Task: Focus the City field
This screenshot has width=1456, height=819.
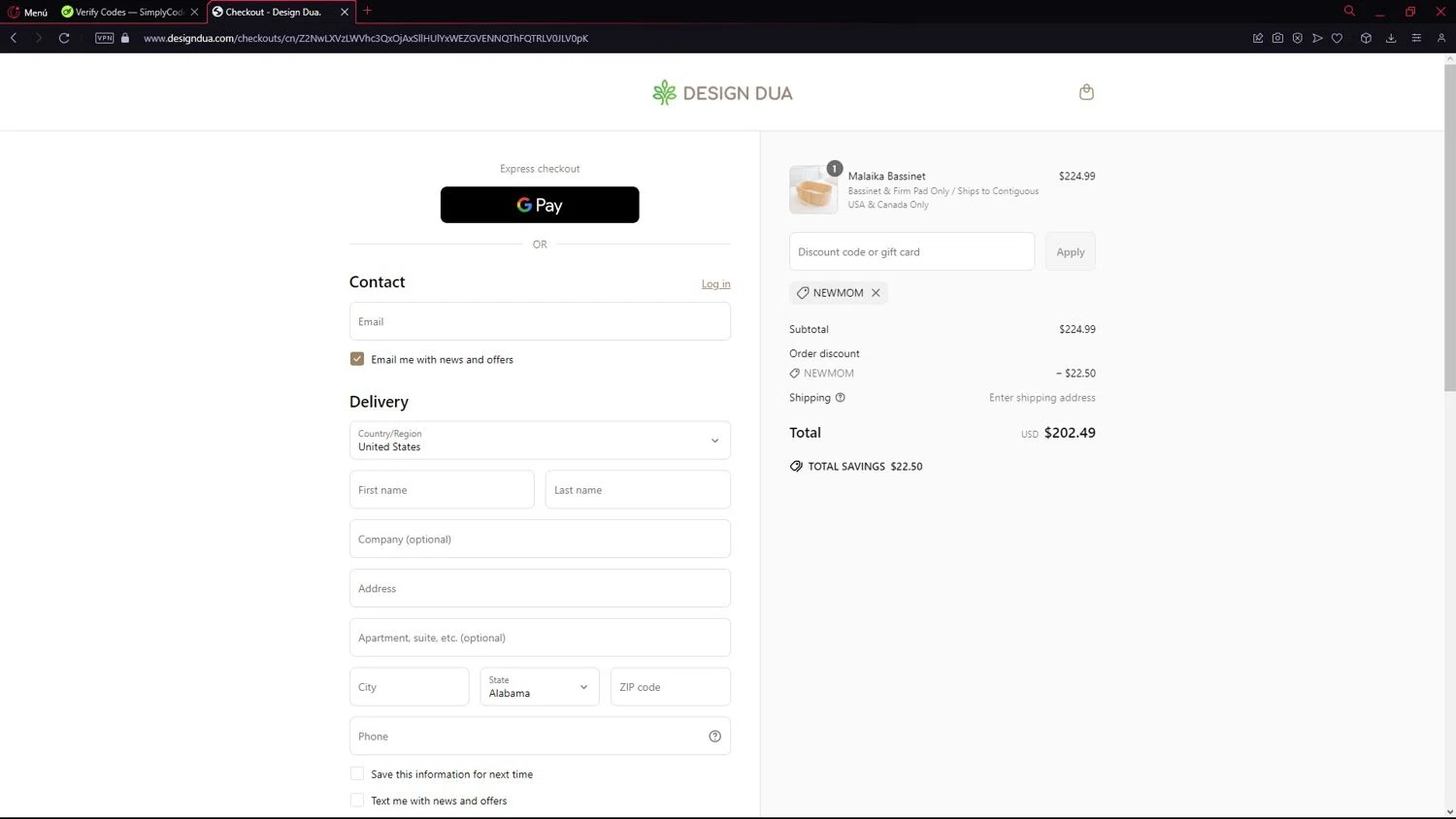Action: [x=409, y=687]
